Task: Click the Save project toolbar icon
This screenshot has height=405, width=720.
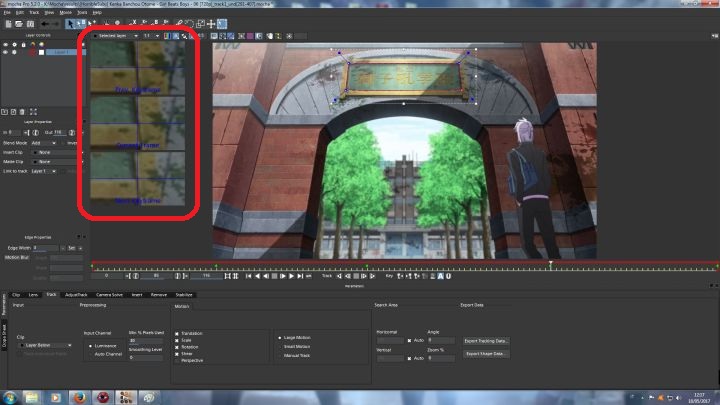Action: 30,24
